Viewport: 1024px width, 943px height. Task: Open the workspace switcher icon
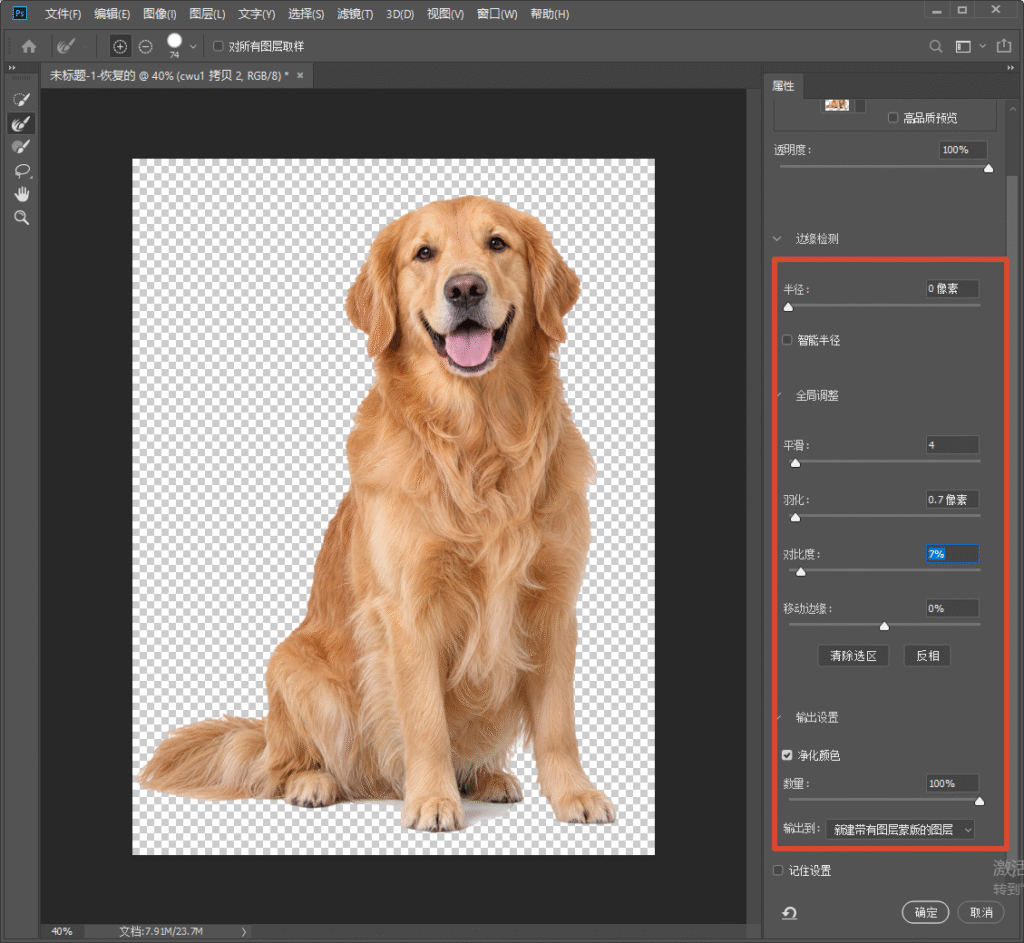963,46
